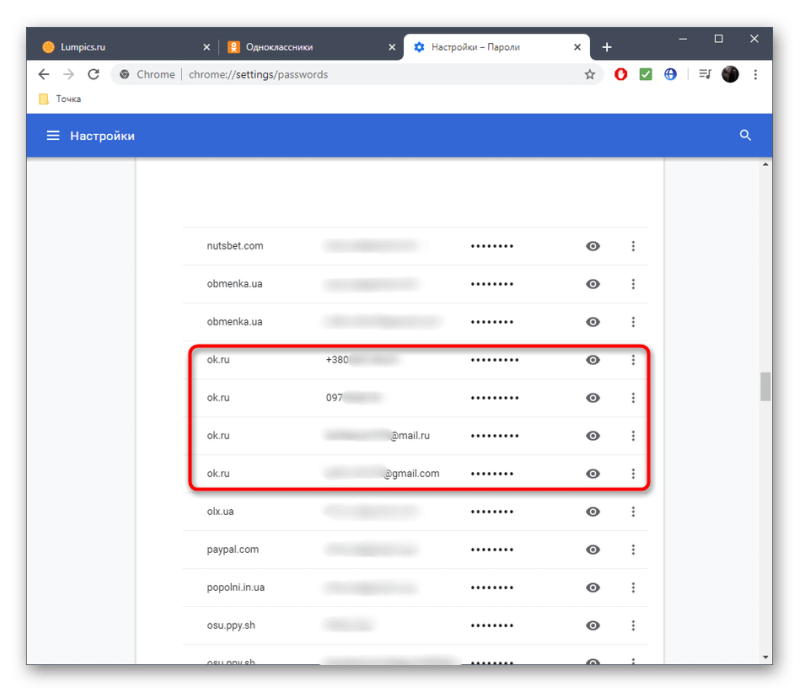Open more actions for olx.ua

(633, 511)
